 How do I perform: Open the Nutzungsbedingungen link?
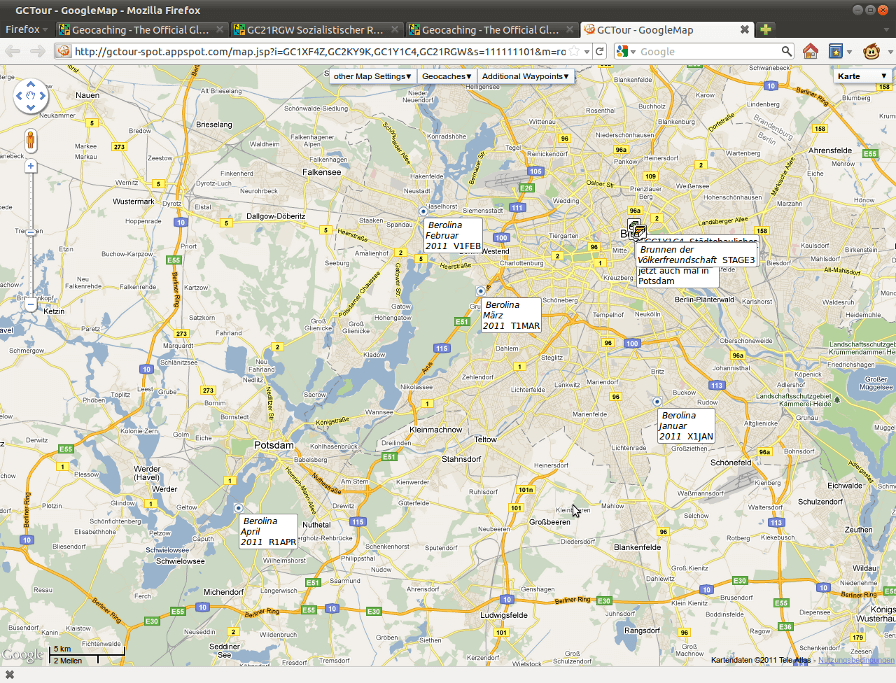coord(855,660)
